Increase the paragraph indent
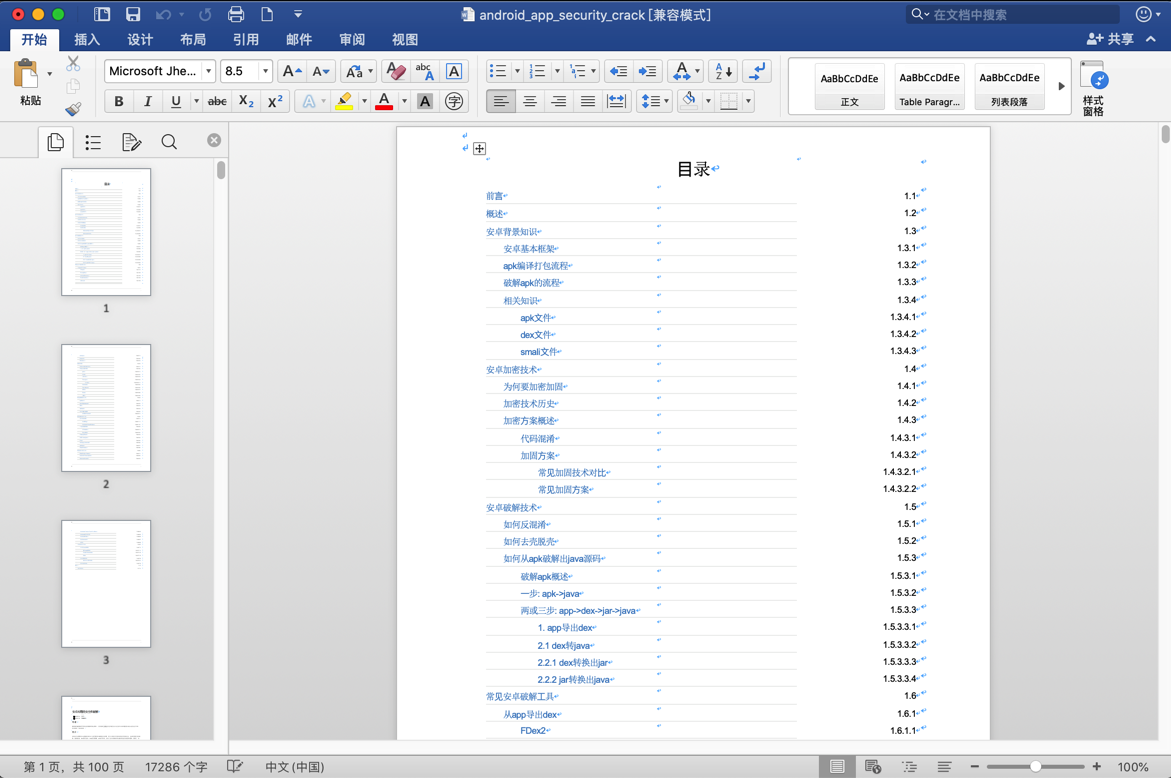This screenshot has height=778, width=1171. (647, 71)
